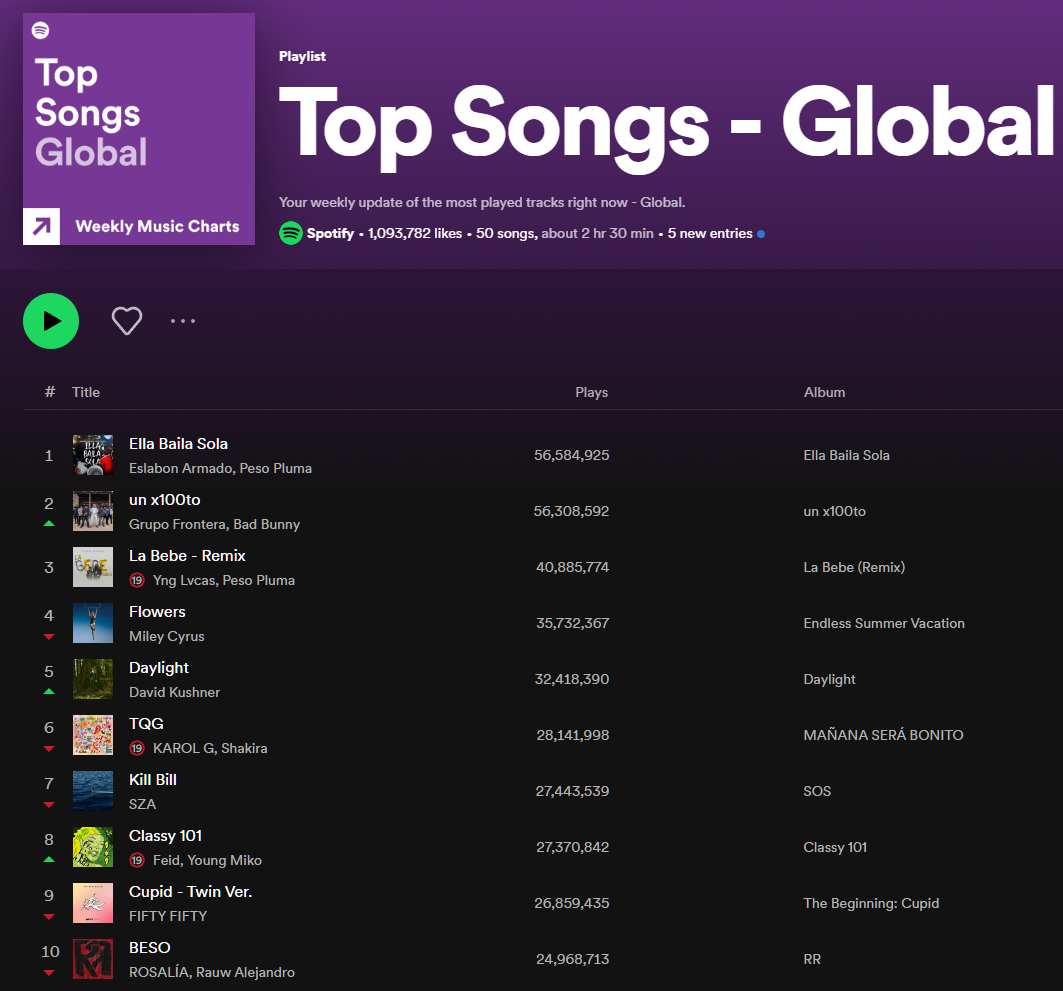Click La Bebe Remix cover thumbnail
This screenshot has width=1063, height=991.
click(x=93, y=567)
